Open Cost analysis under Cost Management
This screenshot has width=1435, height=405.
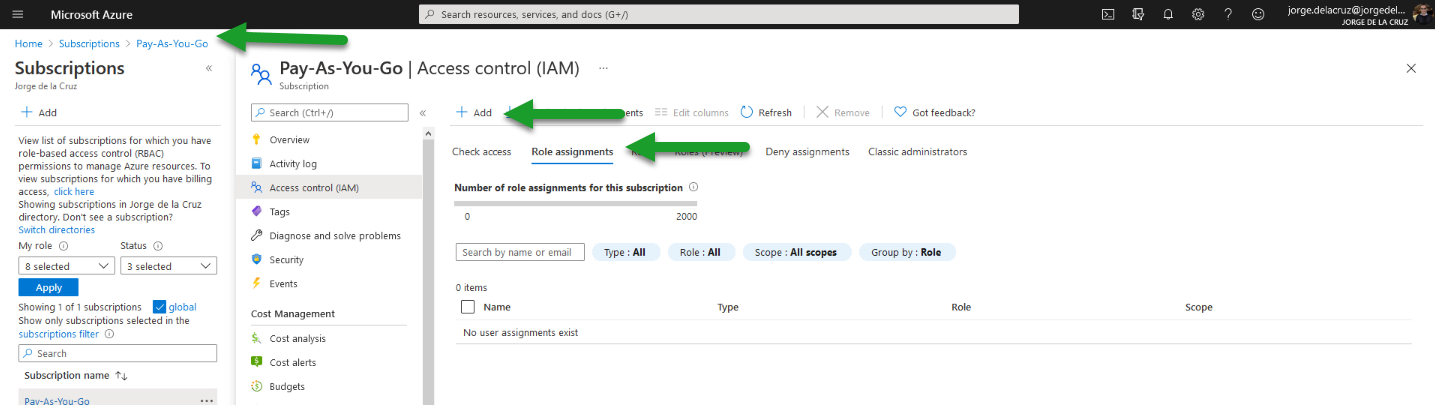tap(297, 338)
